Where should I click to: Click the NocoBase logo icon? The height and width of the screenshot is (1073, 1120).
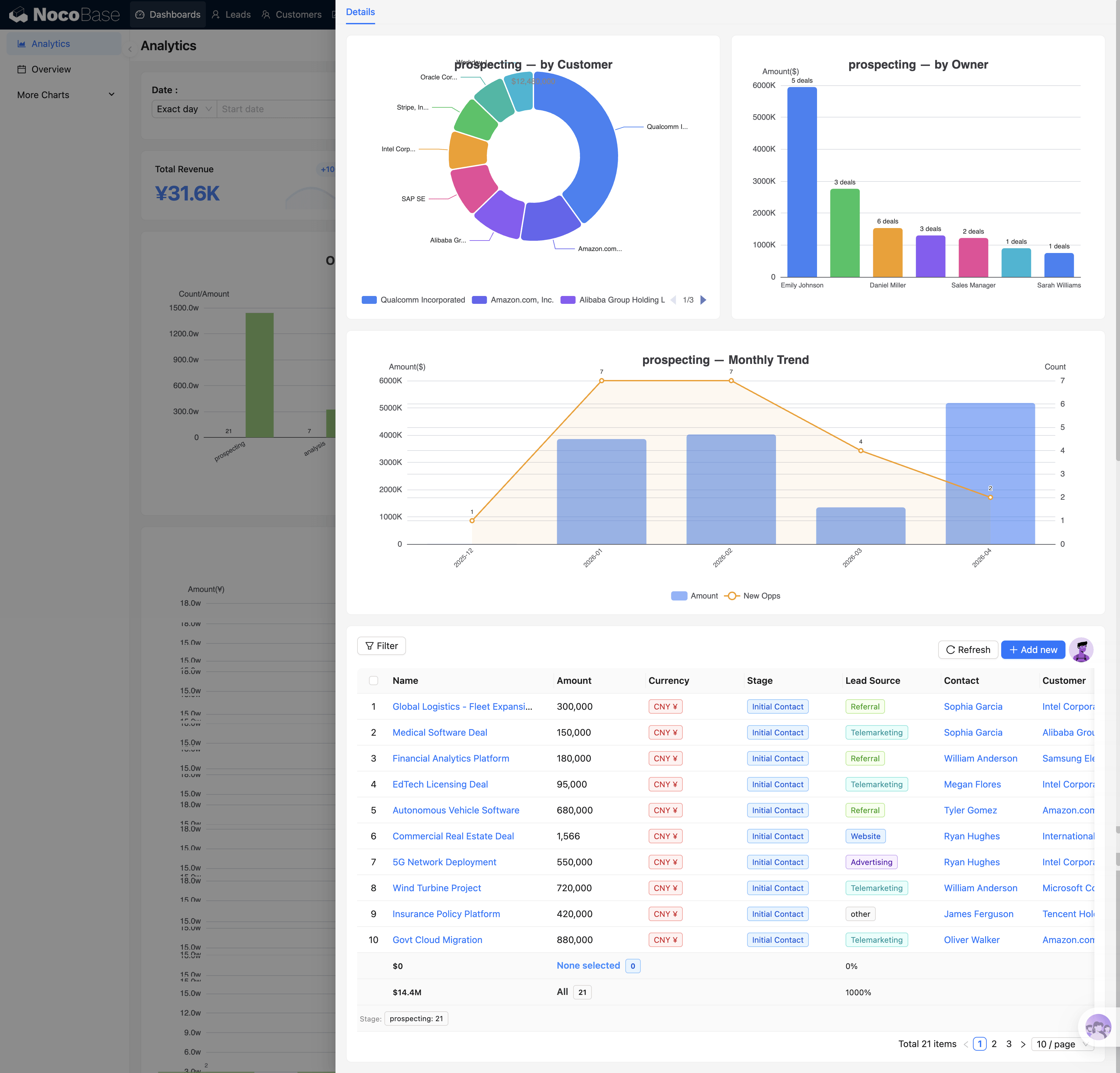tap(18, 14)
